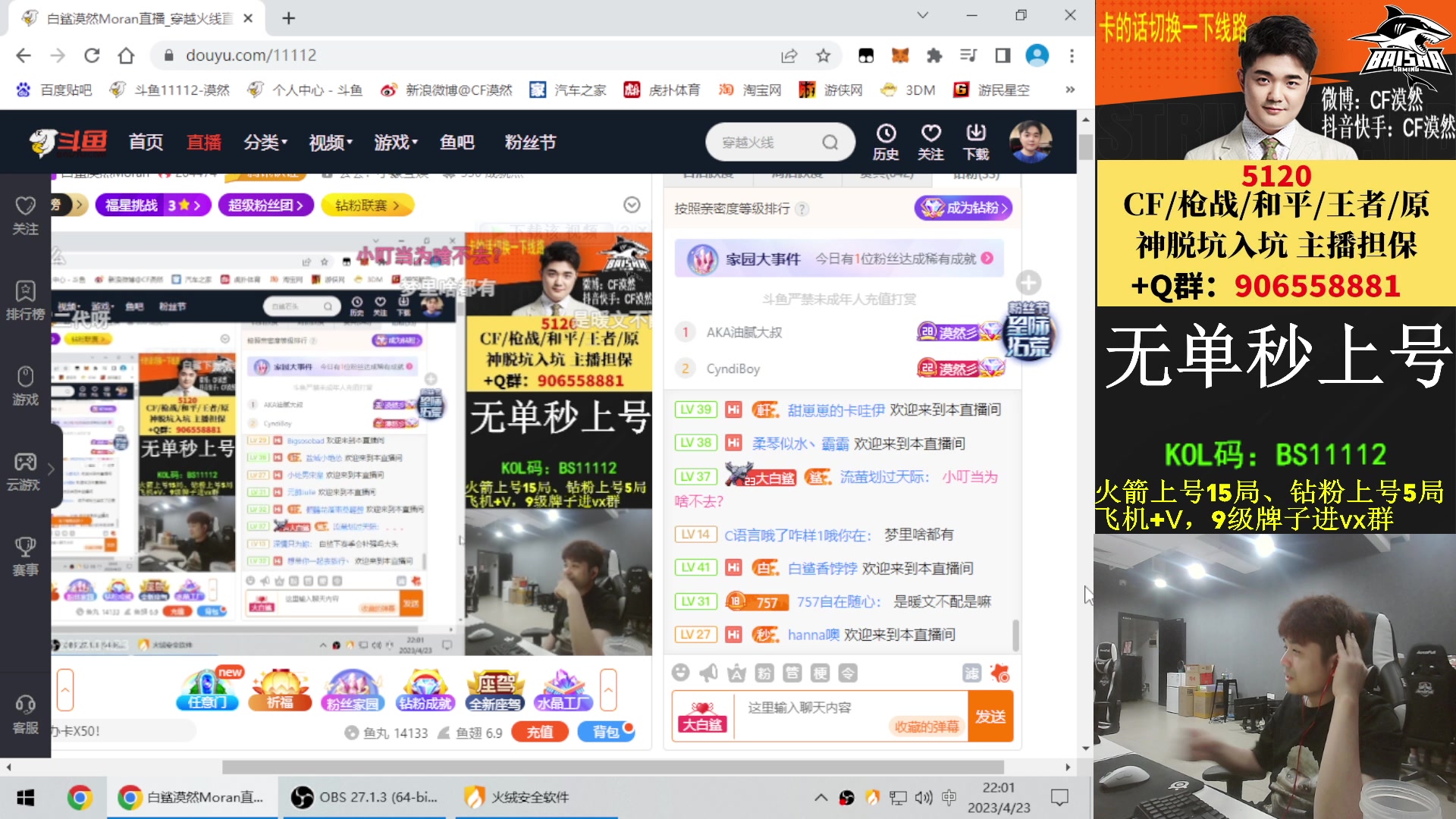Open 粉丝节 in the Douyu nav
Screen dimensions: 1456x819
point(531,143)
